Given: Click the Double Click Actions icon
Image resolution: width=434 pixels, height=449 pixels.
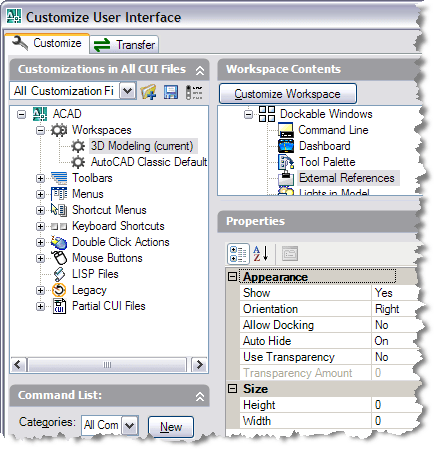Looking at the screenshot, I should 59,242.
